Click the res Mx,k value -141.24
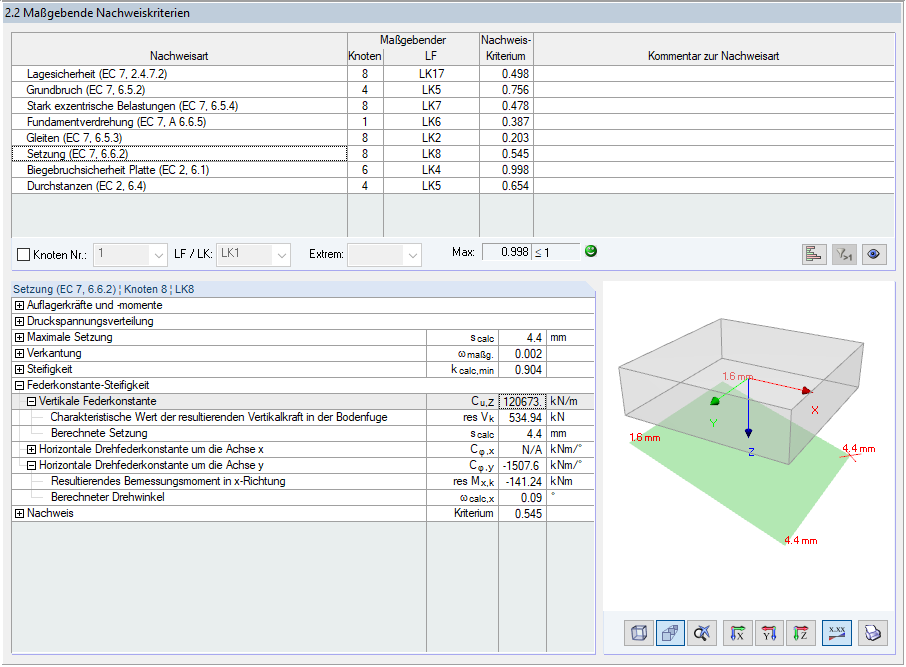 pos(522,481)
